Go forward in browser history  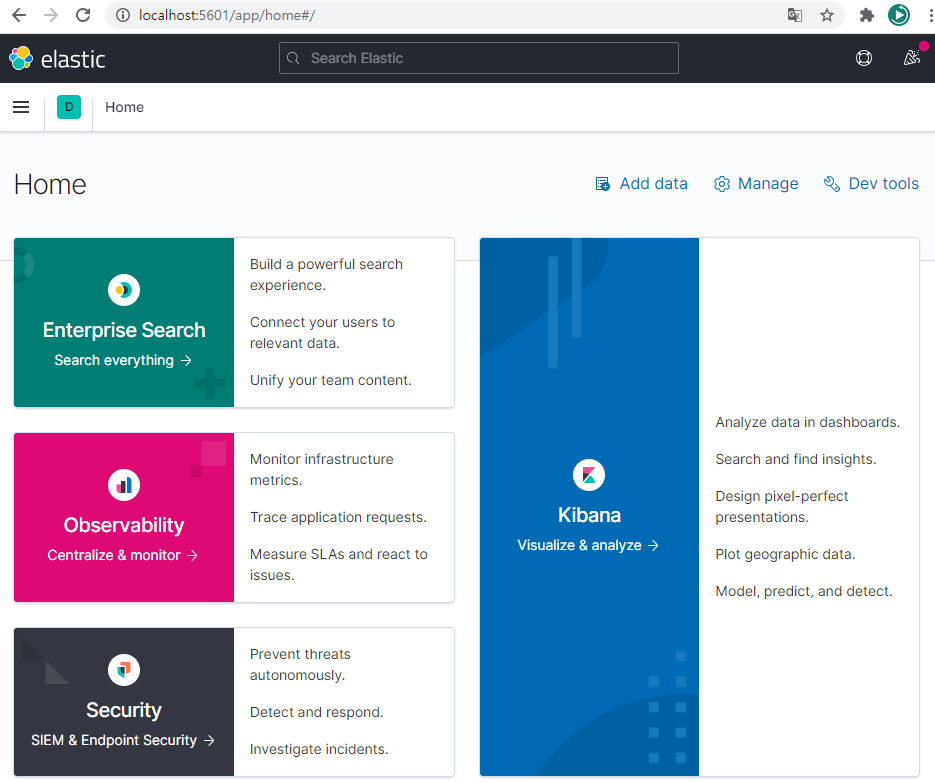click(51, 15)
